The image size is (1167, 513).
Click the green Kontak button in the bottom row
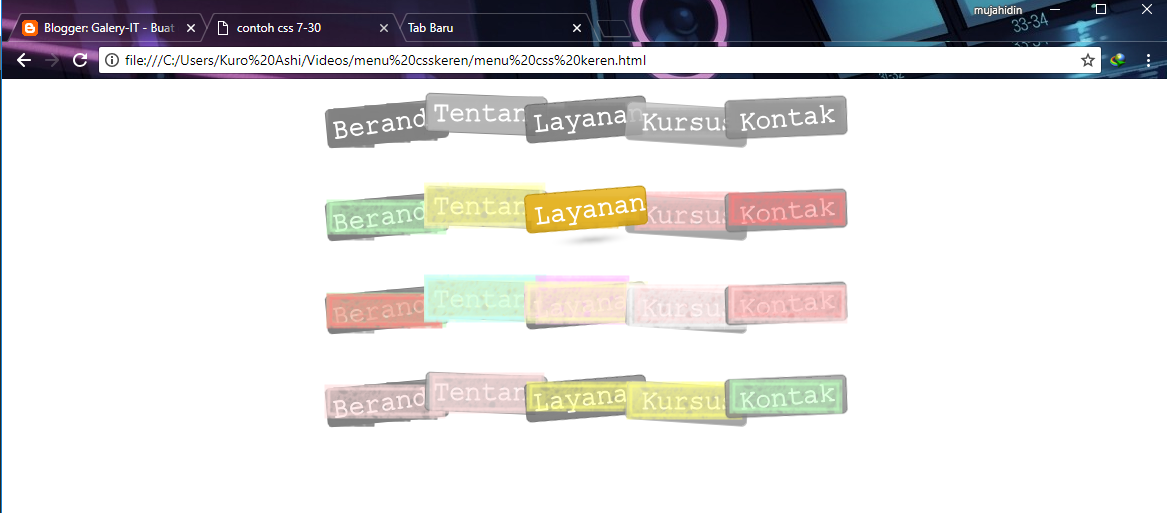(786, 397)
